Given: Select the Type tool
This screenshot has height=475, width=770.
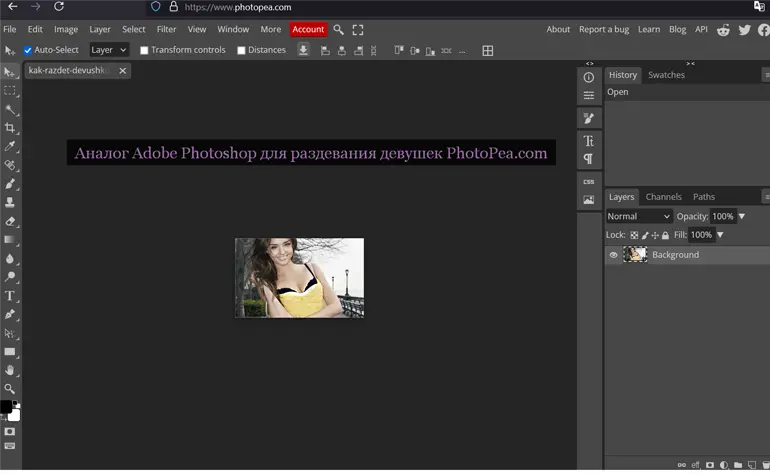Looking at the screenshot, I should point(9,296).
